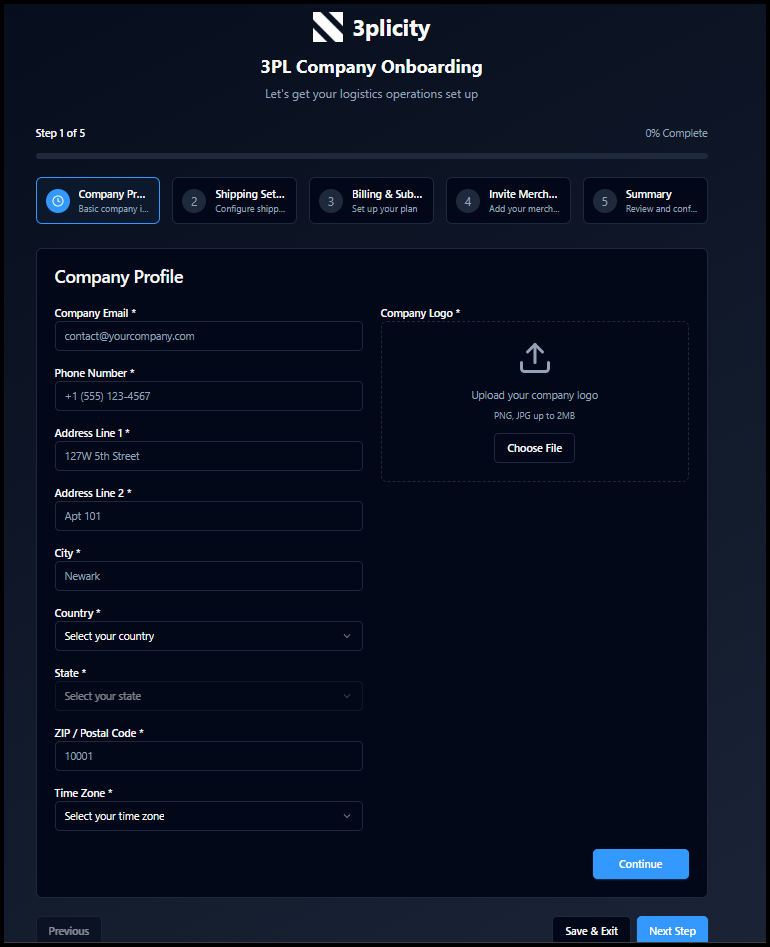Image resolution: width=770 pixels, height=947 pixels.
Task: Click 'Upload your company logo' text
Action: click(x=534, y=395)
